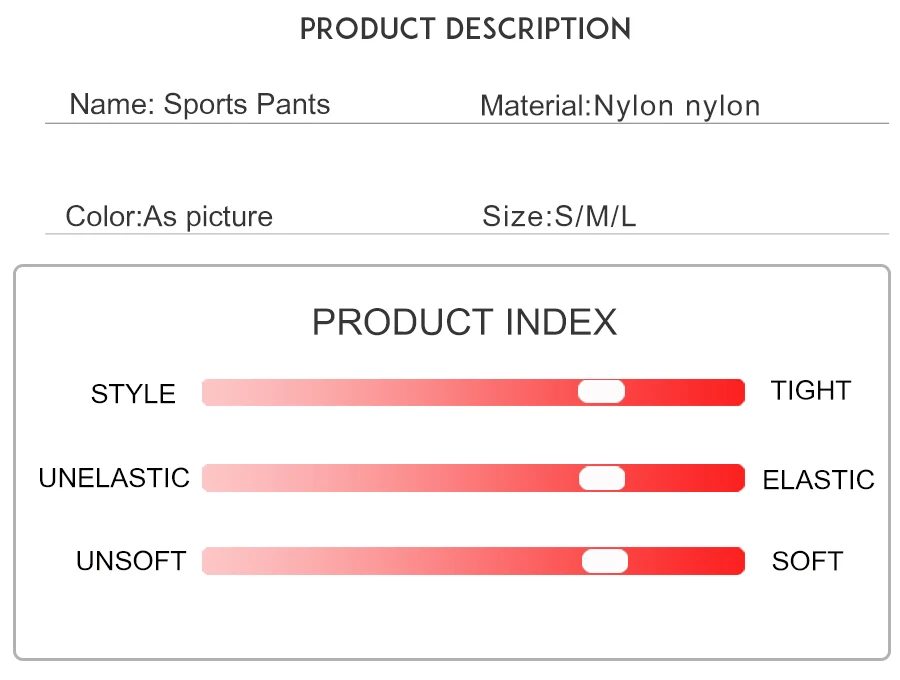Click the STYLE label
The height and width of the screenshot is (680, 900).
pos(133,394)
